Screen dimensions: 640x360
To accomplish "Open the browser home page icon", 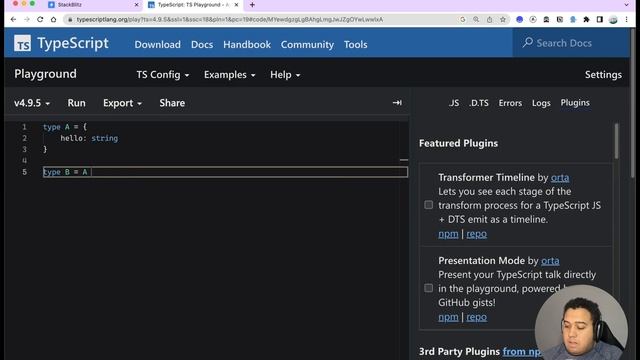I will (x=53, y=19).
